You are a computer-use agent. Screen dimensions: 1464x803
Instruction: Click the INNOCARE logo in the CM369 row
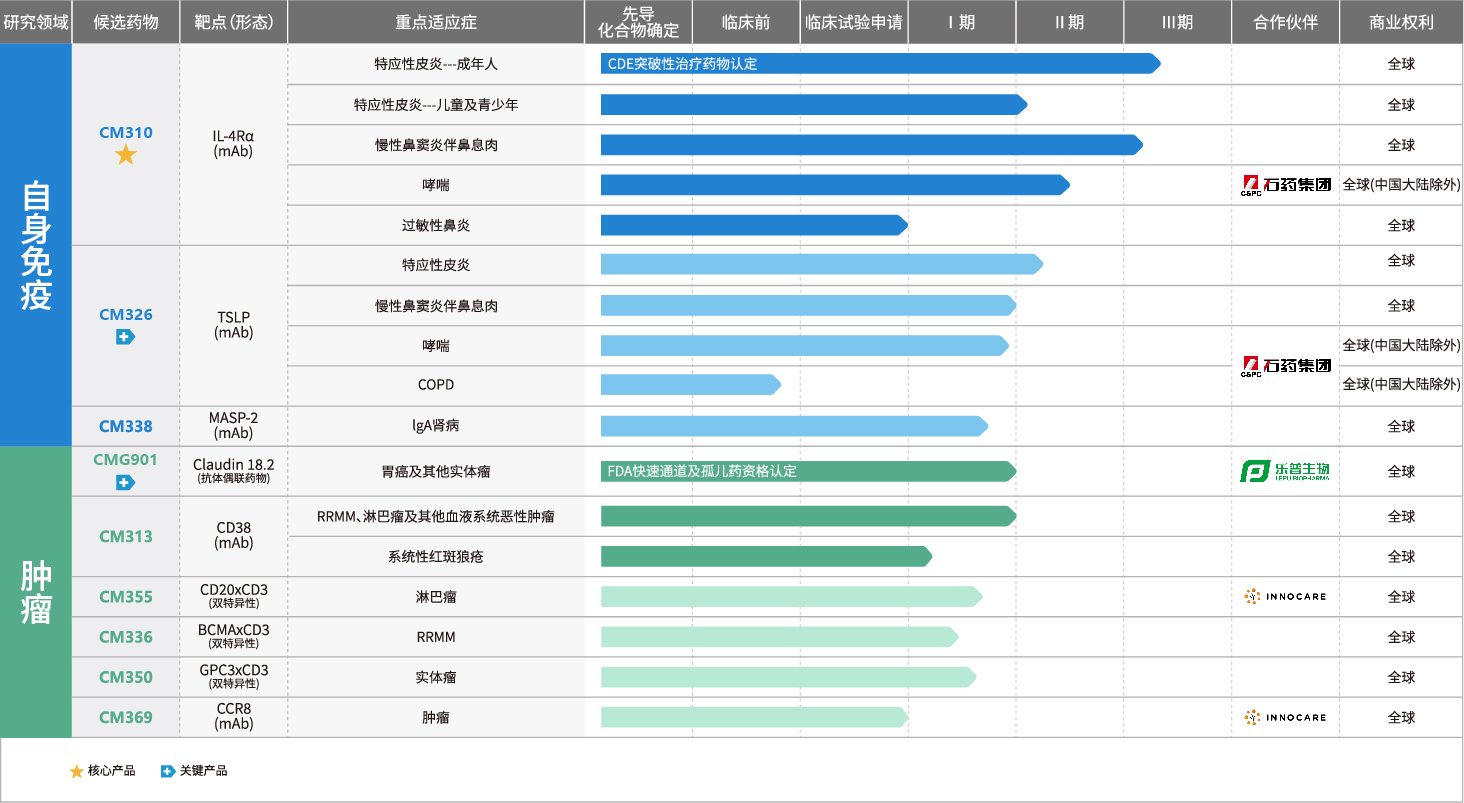[1284, 717]
